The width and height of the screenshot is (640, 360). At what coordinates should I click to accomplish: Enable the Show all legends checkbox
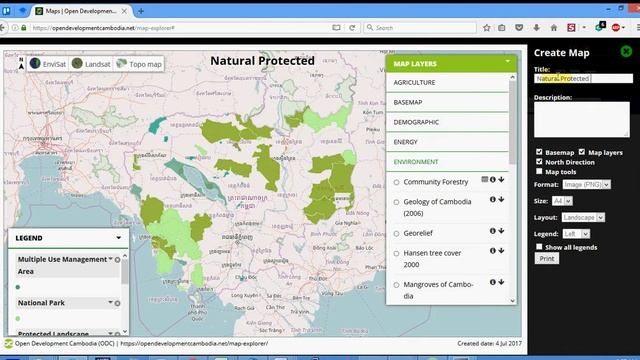[539, 247]
